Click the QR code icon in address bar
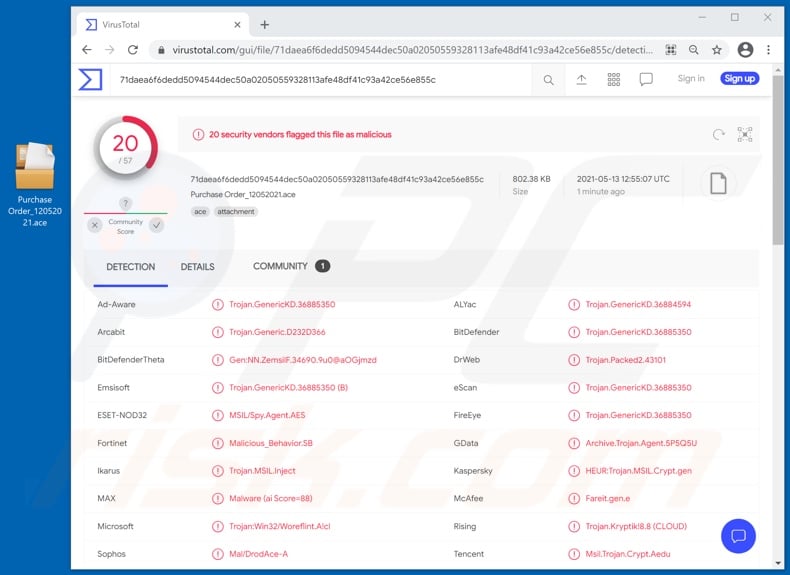This screenshot has height=575, width=790. coord(671,50)
